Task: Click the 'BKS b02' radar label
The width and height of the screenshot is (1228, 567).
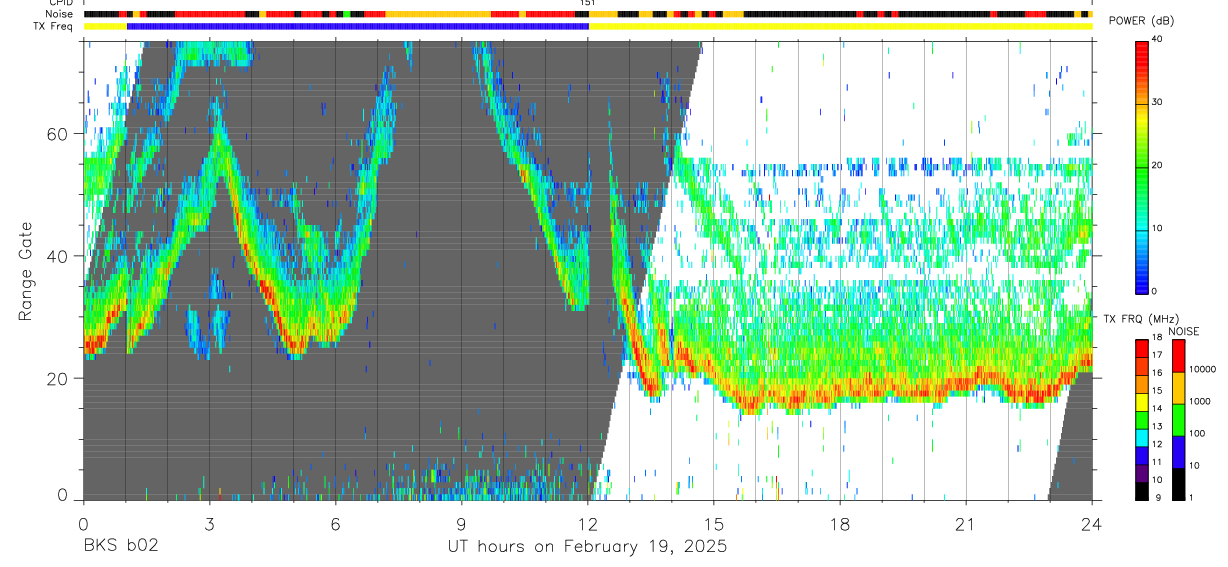Action: 120,547
